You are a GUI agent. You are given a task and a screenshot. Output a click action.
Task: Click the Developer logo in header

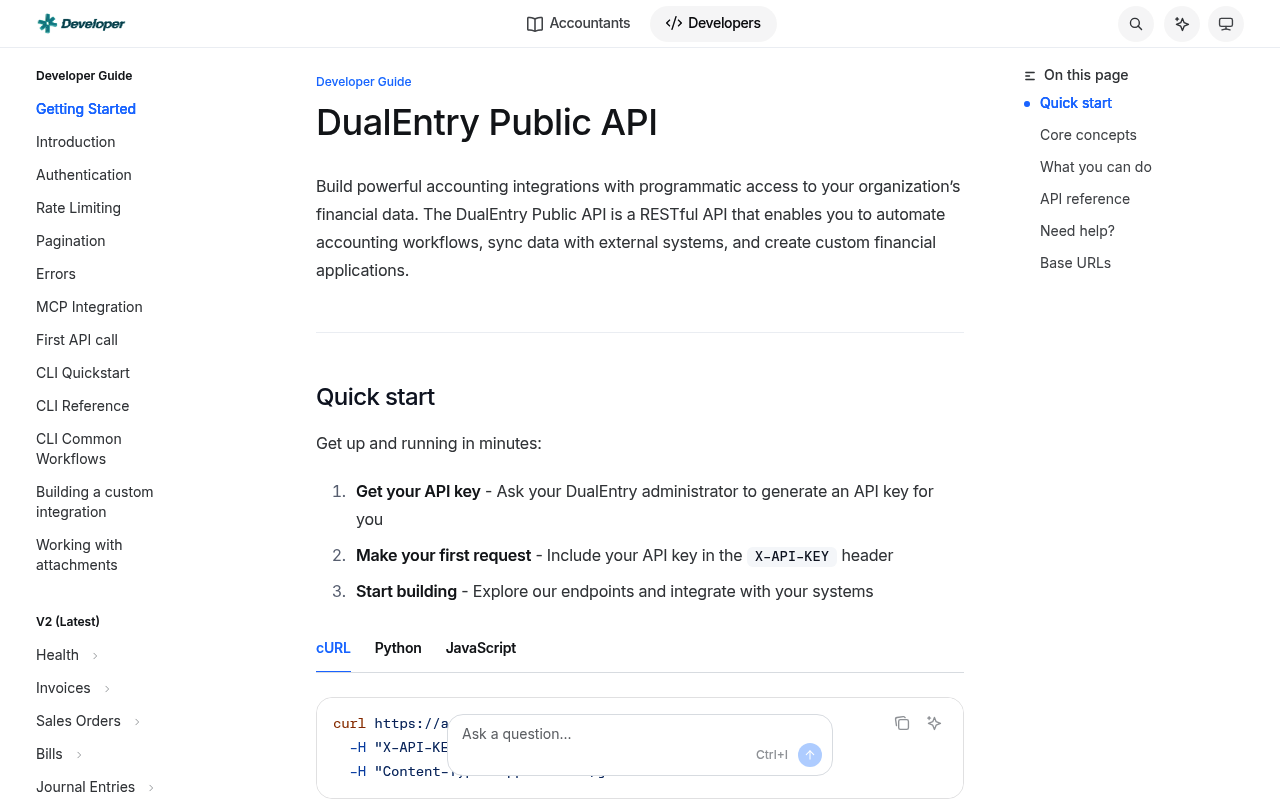[x=81, y=23]
